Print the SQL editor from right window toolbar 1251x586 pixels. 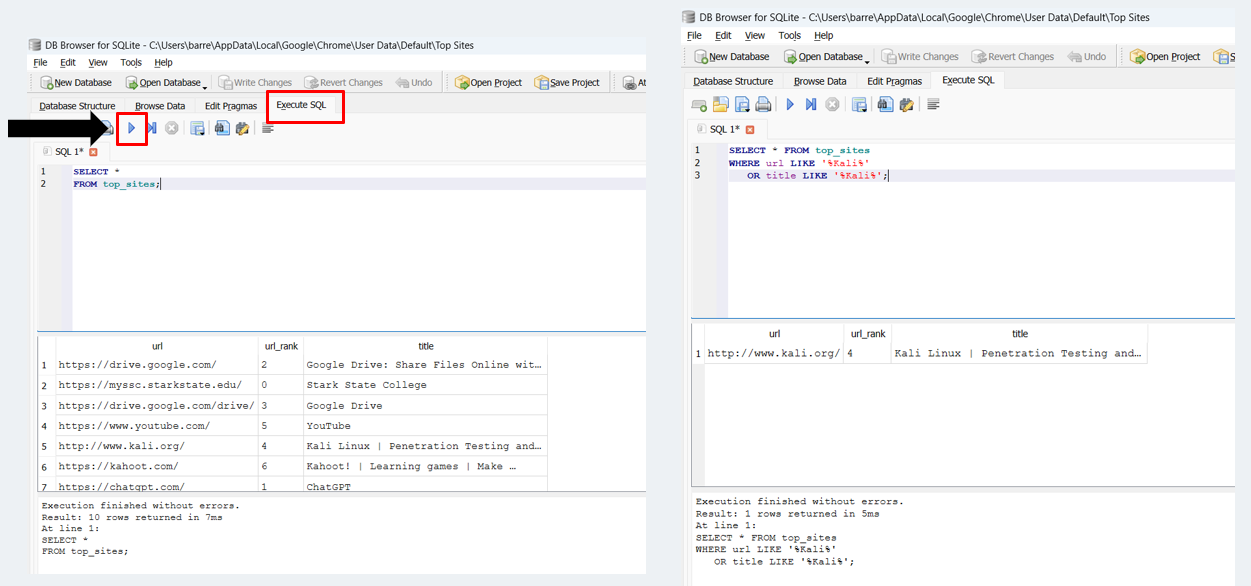point(763,104)
